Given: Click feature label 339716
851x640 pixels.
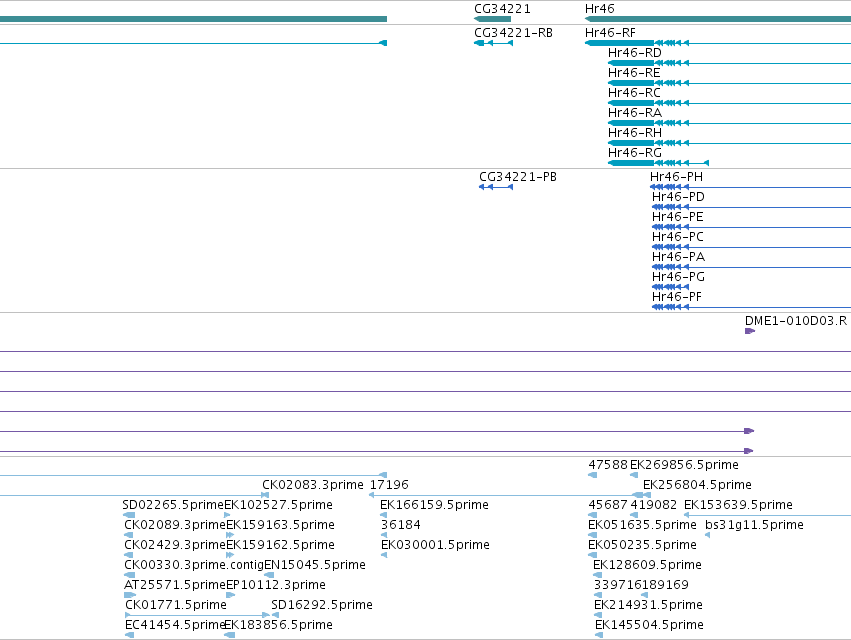Looking at the screenshot, I should click(618, 585).
